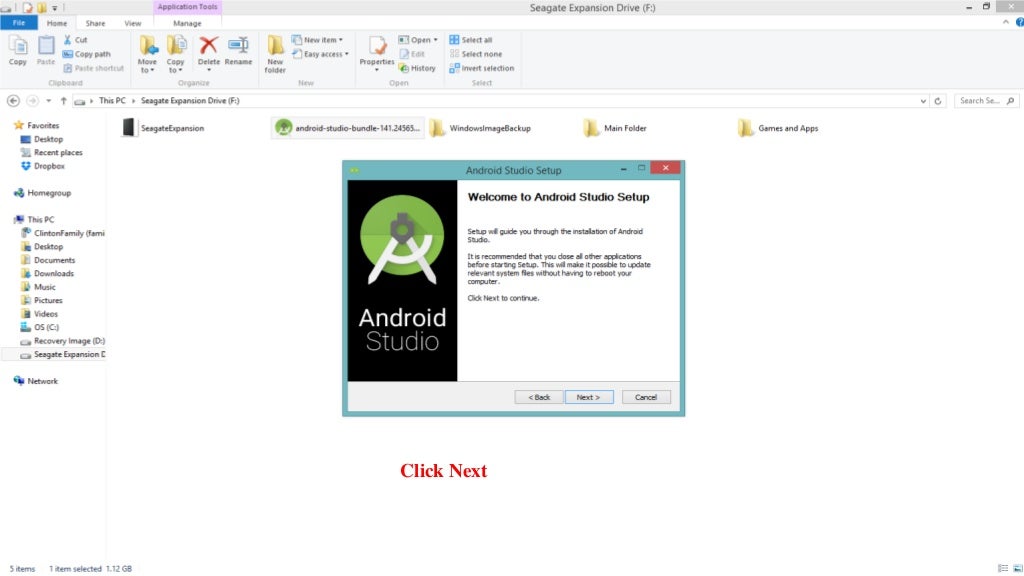Click the forward navigation arrow
The width and height of the screenshot is (1024, 576).
click(x=32, y=101)
